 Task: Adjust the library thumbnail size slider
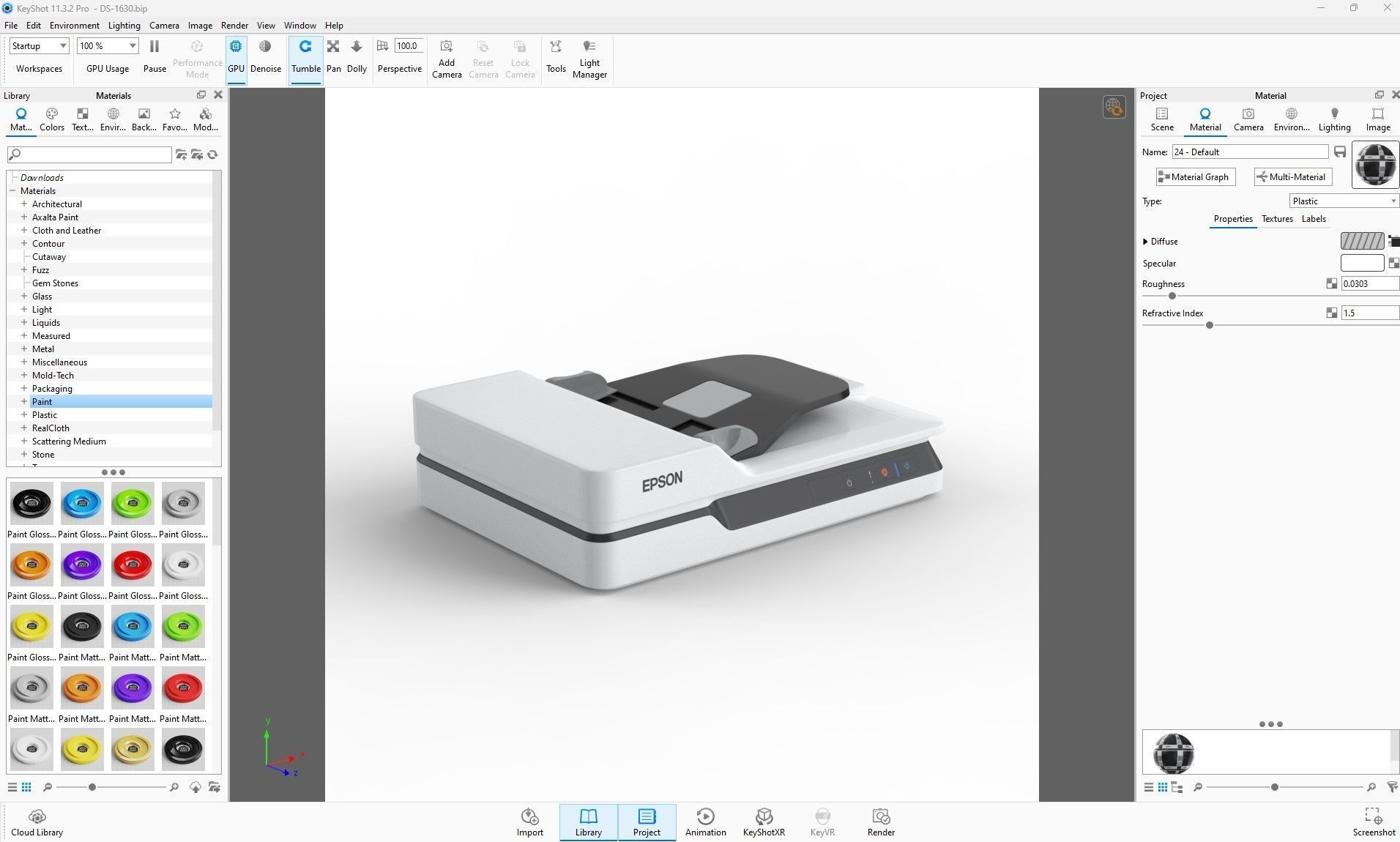tap(92, 787)
